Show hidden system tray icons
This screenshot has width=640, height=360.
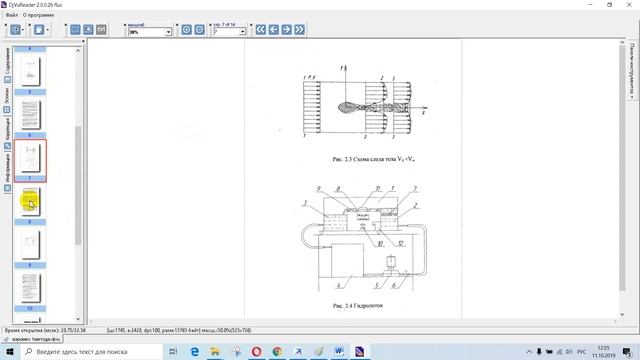(529, 351)
